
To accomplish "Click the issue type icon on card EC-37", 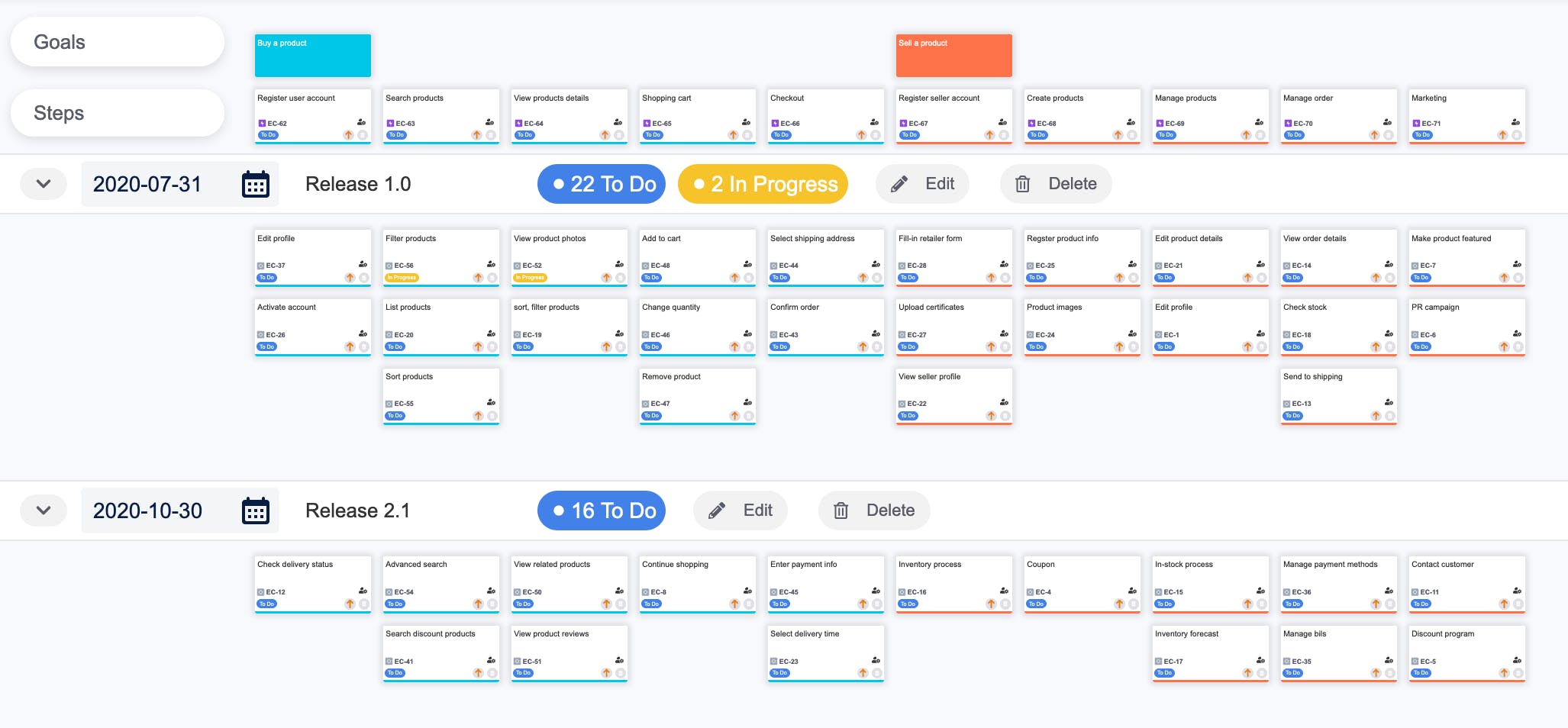I will [260, 265].
